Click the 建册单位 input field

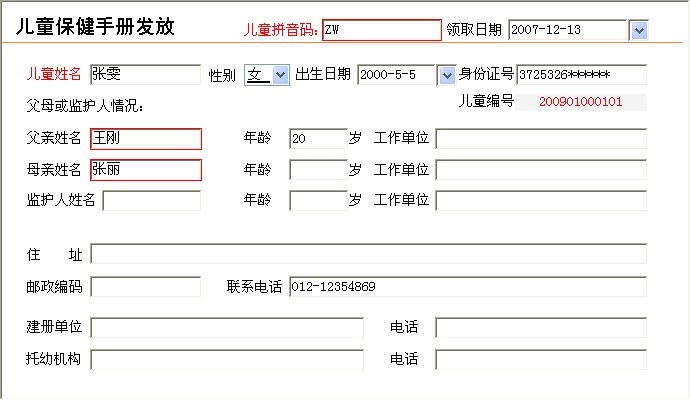tap(227, 327)
